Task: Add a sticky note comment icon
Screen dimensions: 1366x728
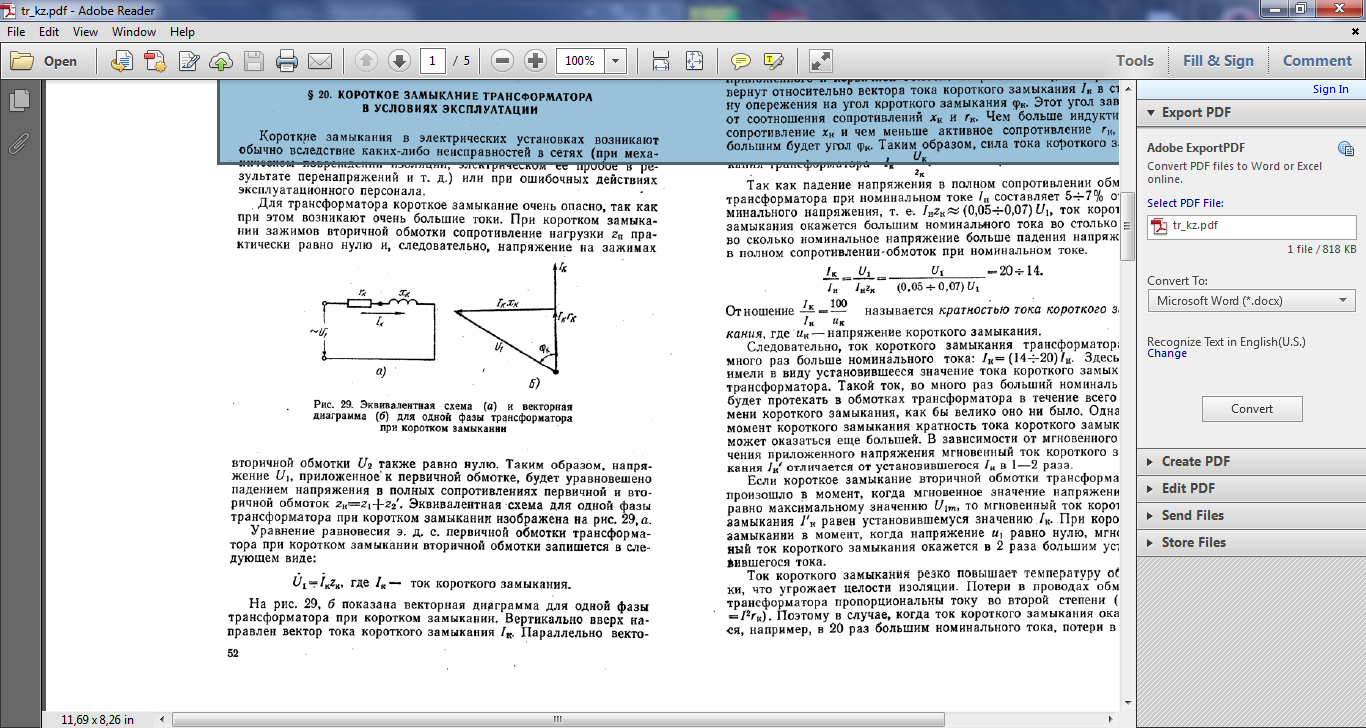Action: coord(740,61)
